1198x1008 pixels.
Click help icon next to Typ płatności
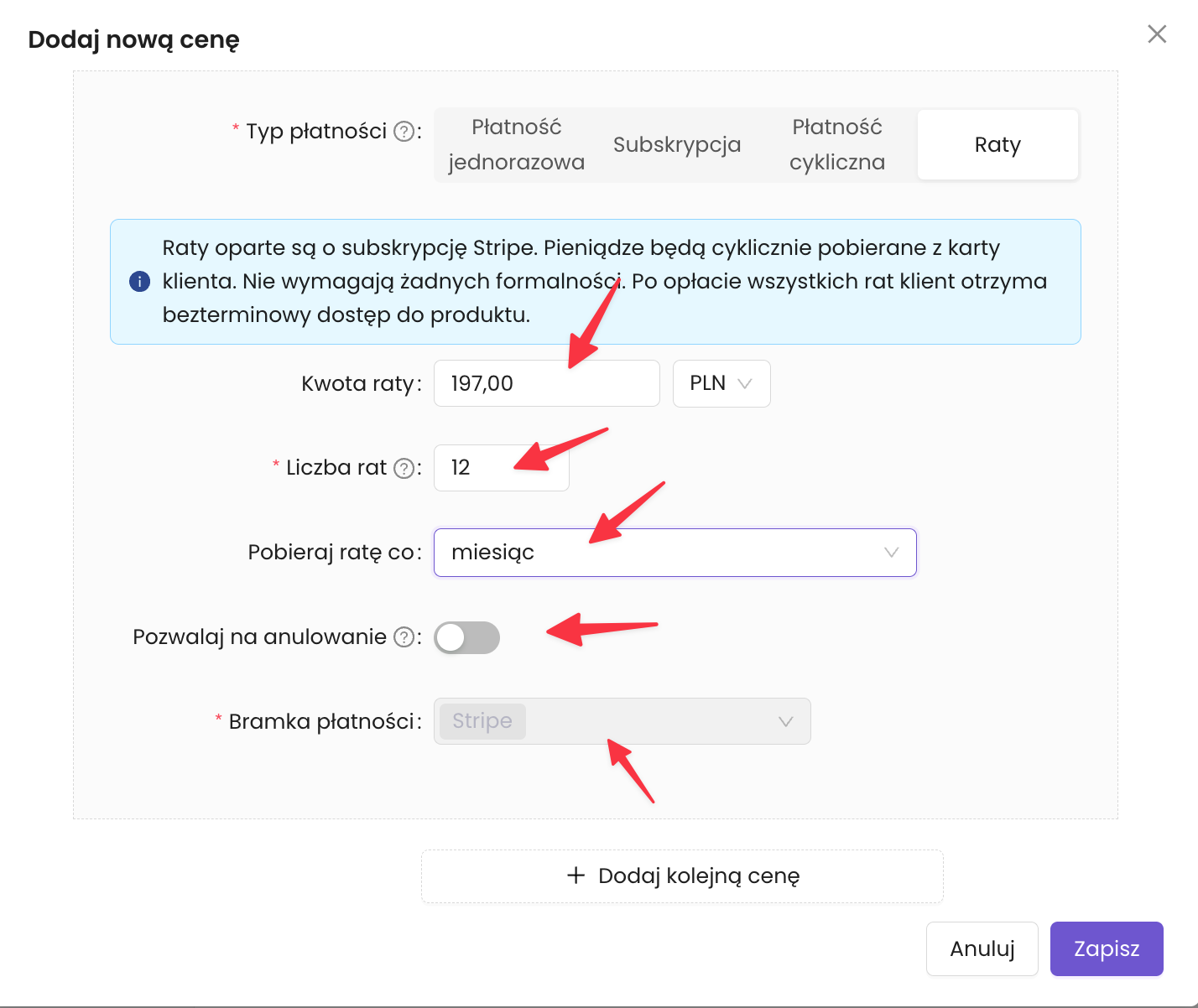[404, 132]
